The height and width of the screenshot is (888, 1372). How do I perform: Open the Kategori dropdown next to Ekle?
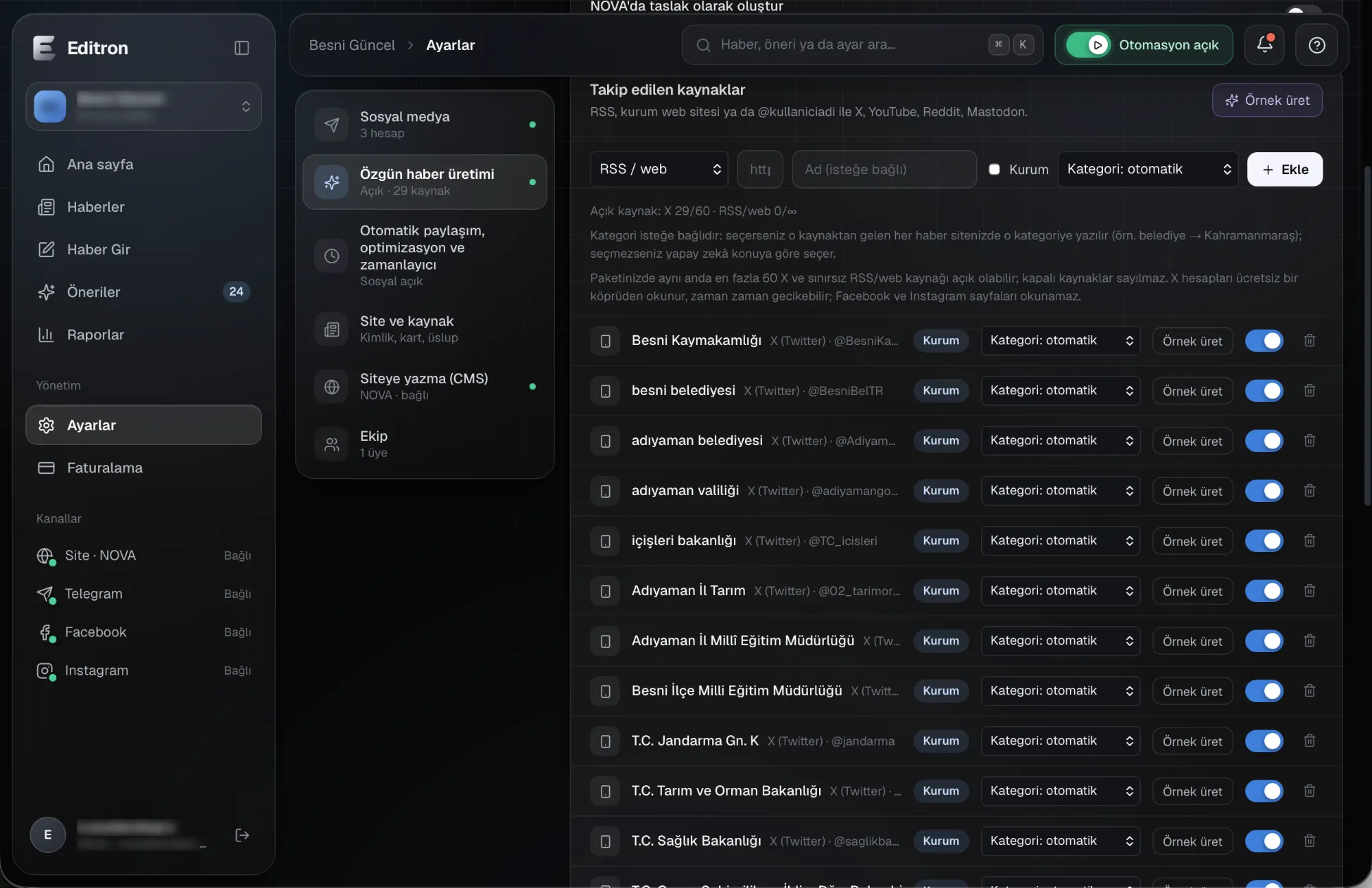pyautogui.click(x=1148, y=169)
